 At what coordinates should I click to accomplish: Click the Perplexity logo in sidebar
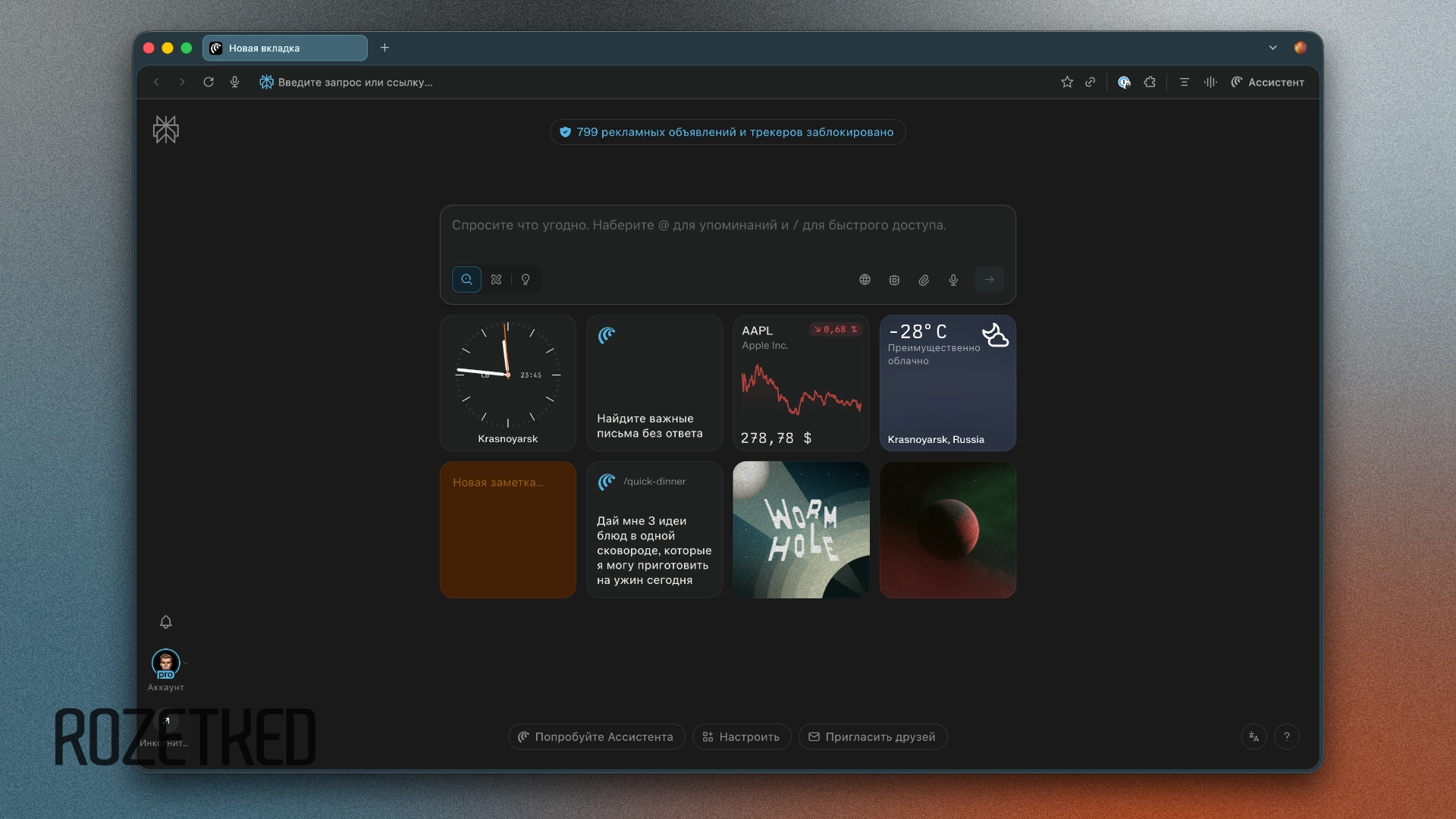click(x=166, y=130)
